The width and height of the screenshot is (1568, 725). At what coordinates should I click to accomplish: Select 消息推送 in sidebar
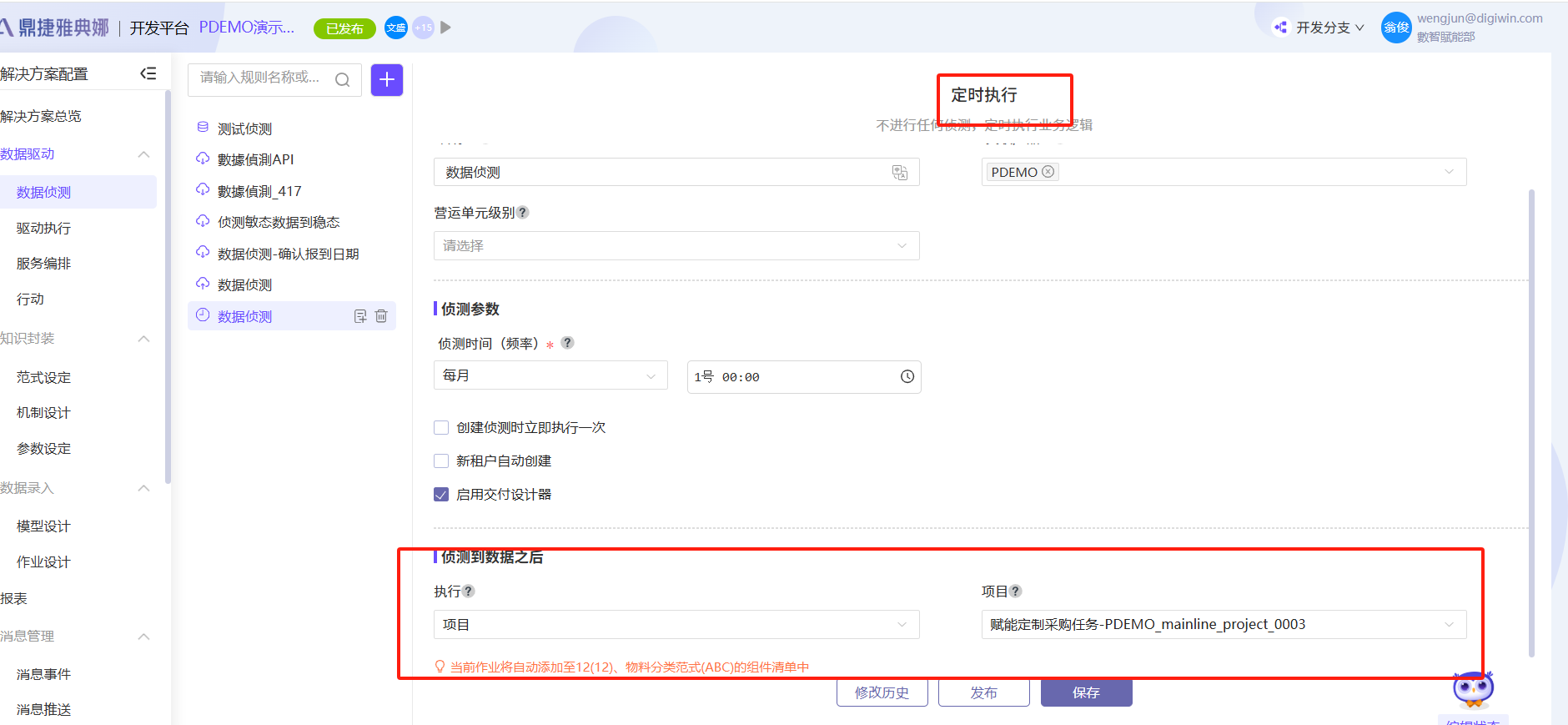click(x=43, y=709)
